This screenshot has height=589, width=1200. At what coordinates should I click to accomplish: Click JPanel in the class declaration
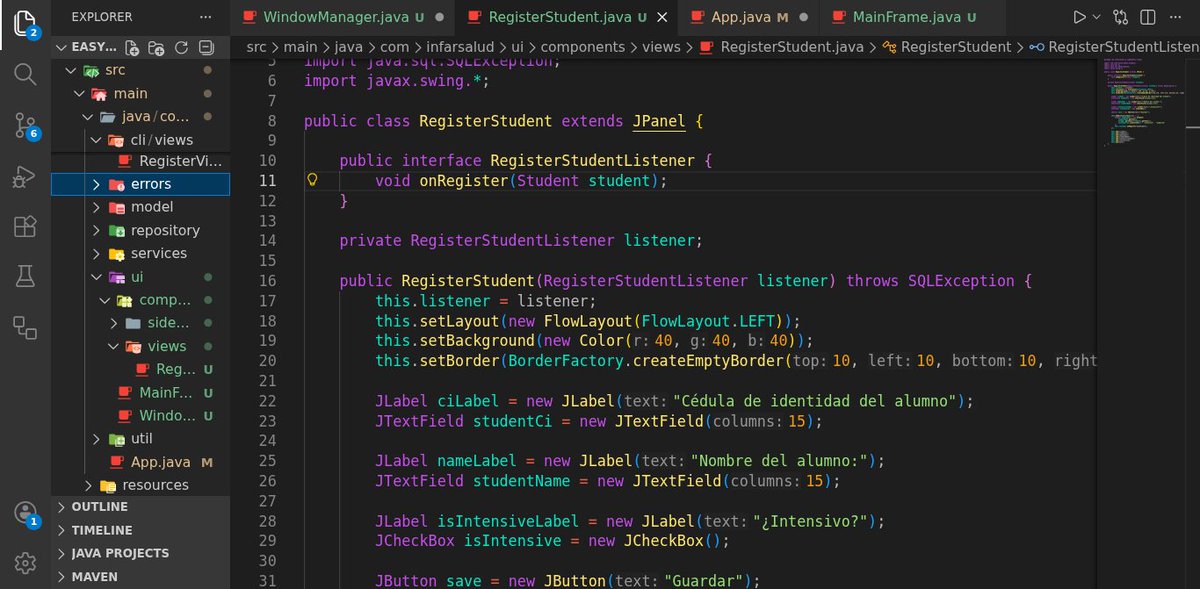click(x=659, y=121)
